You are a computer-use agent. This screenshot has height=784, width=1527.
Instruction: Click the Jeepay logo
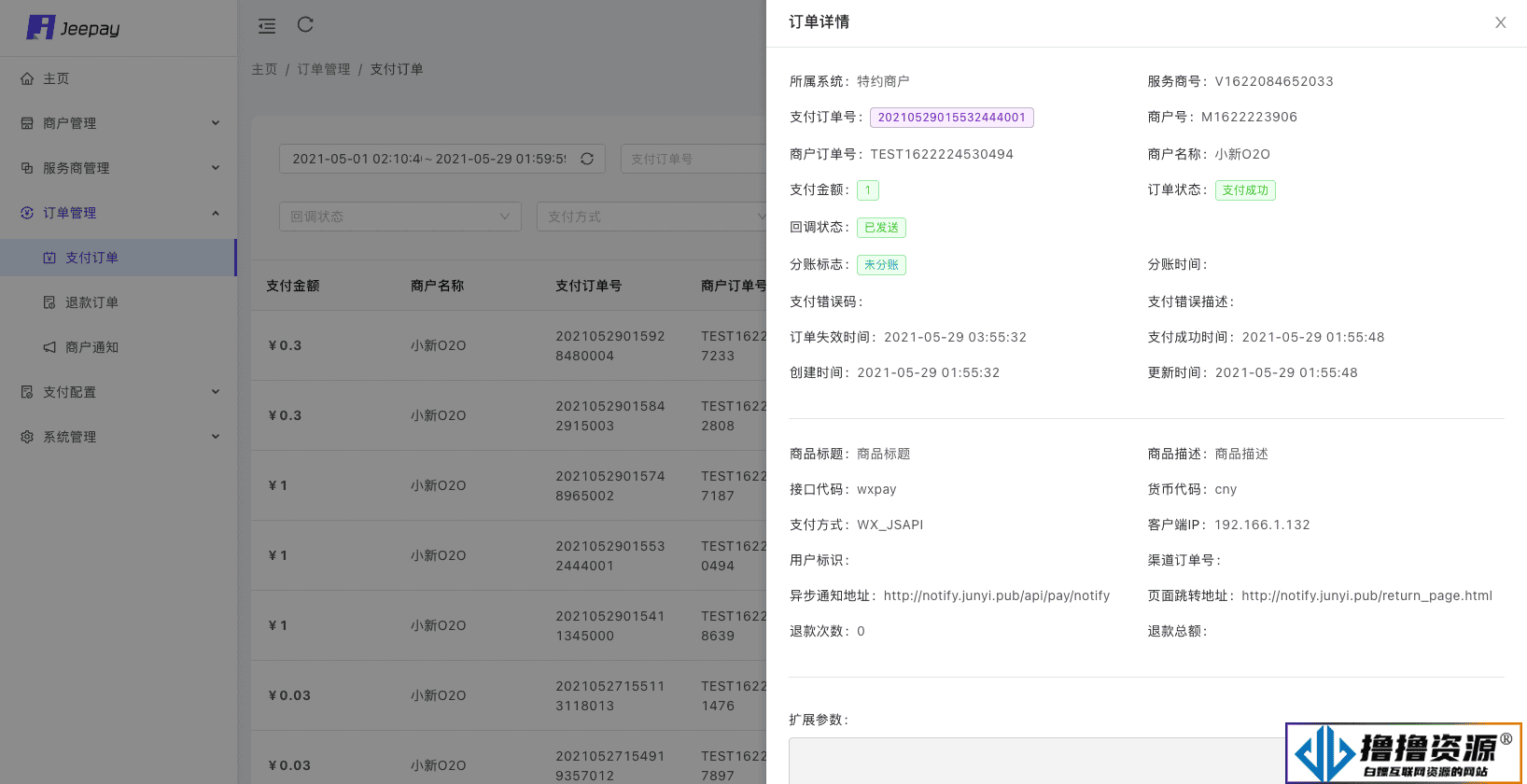pos(73,28)
